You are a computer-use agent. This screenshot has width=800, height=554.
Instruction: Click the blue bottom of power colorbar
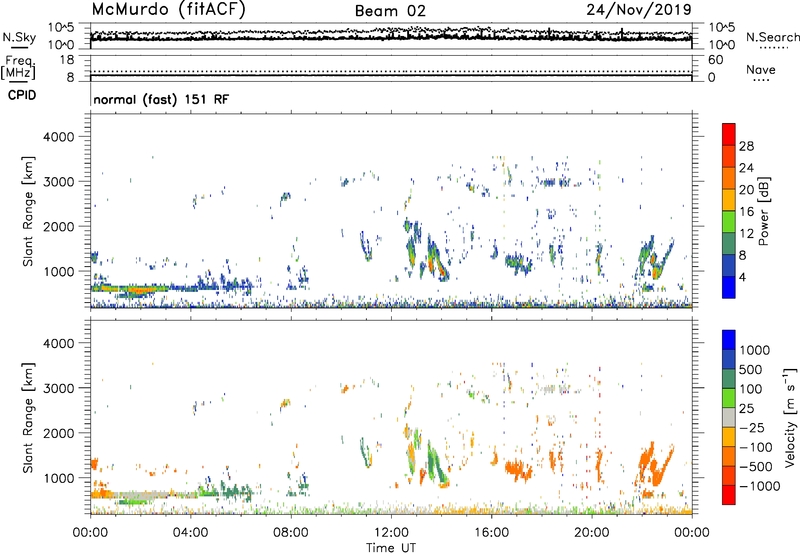729,287
